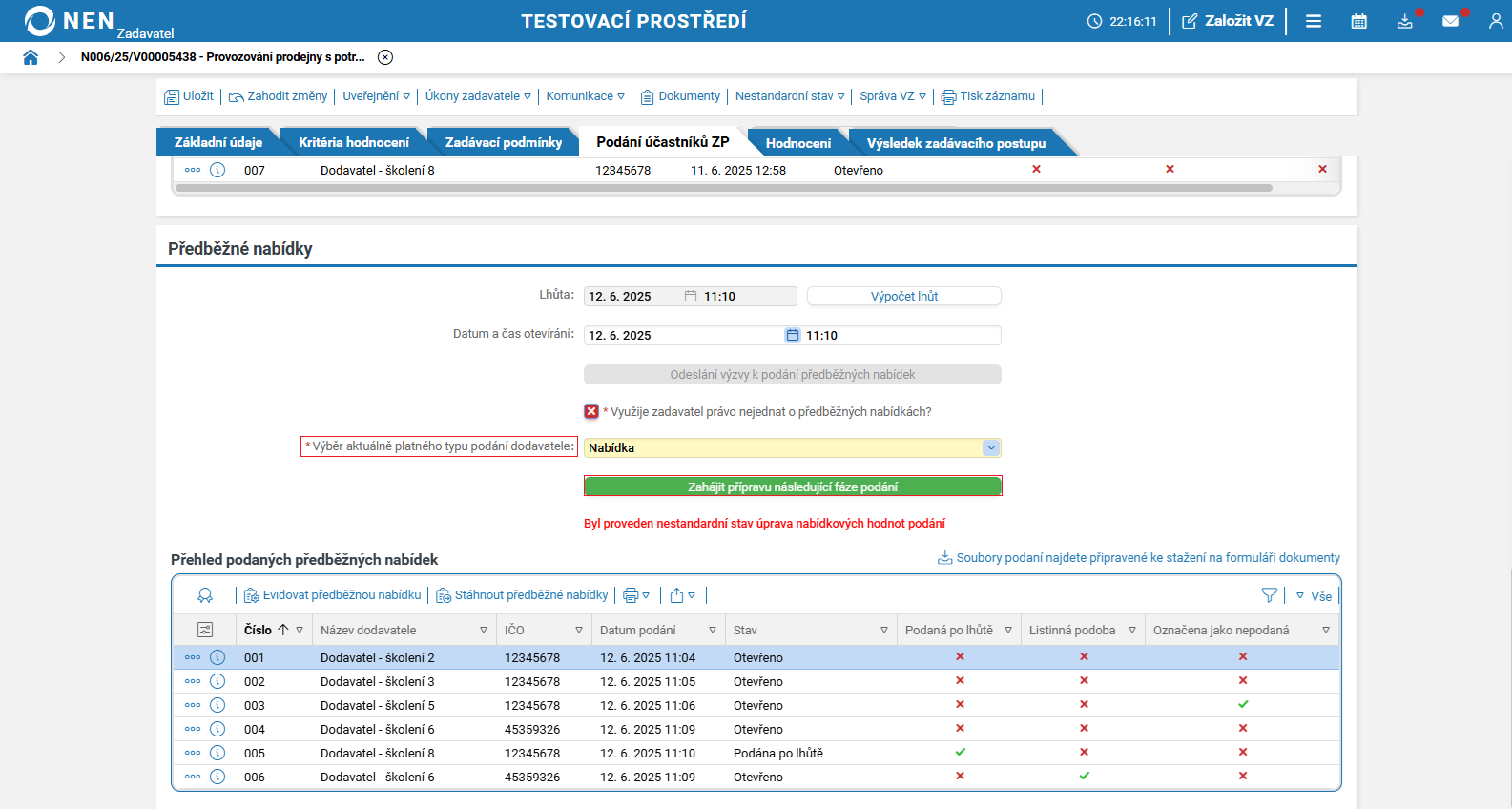Click info icon for row 003

[217, 705]
